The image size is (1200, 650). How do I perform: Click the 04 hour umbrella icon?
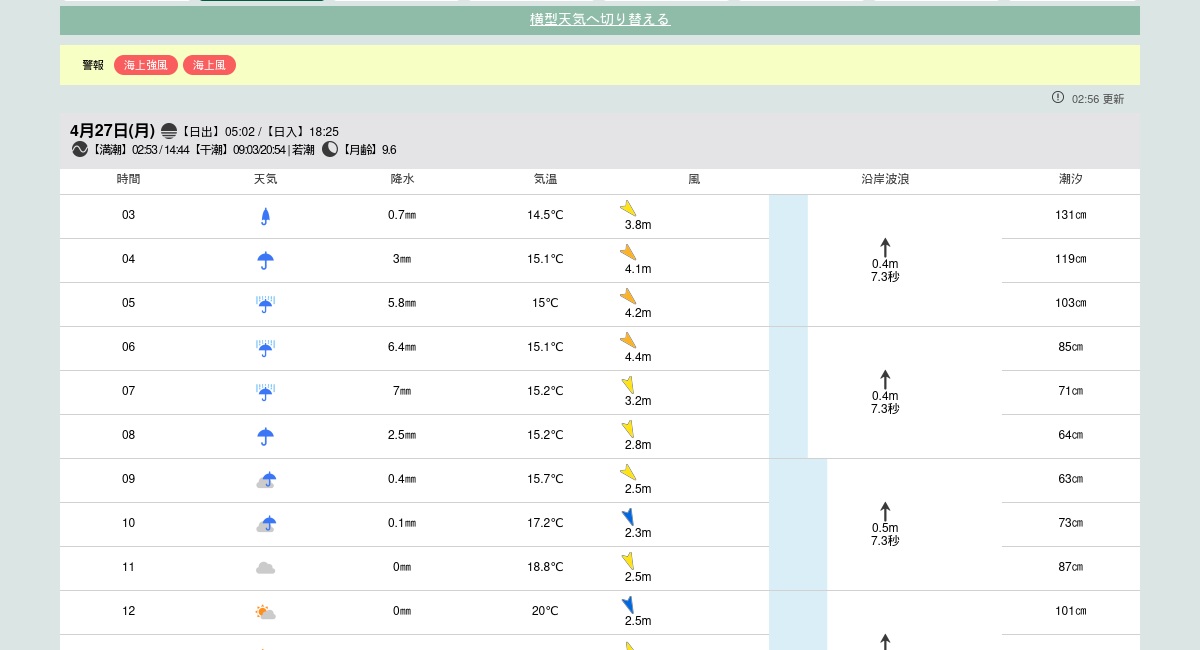click(x=265, y=260)
